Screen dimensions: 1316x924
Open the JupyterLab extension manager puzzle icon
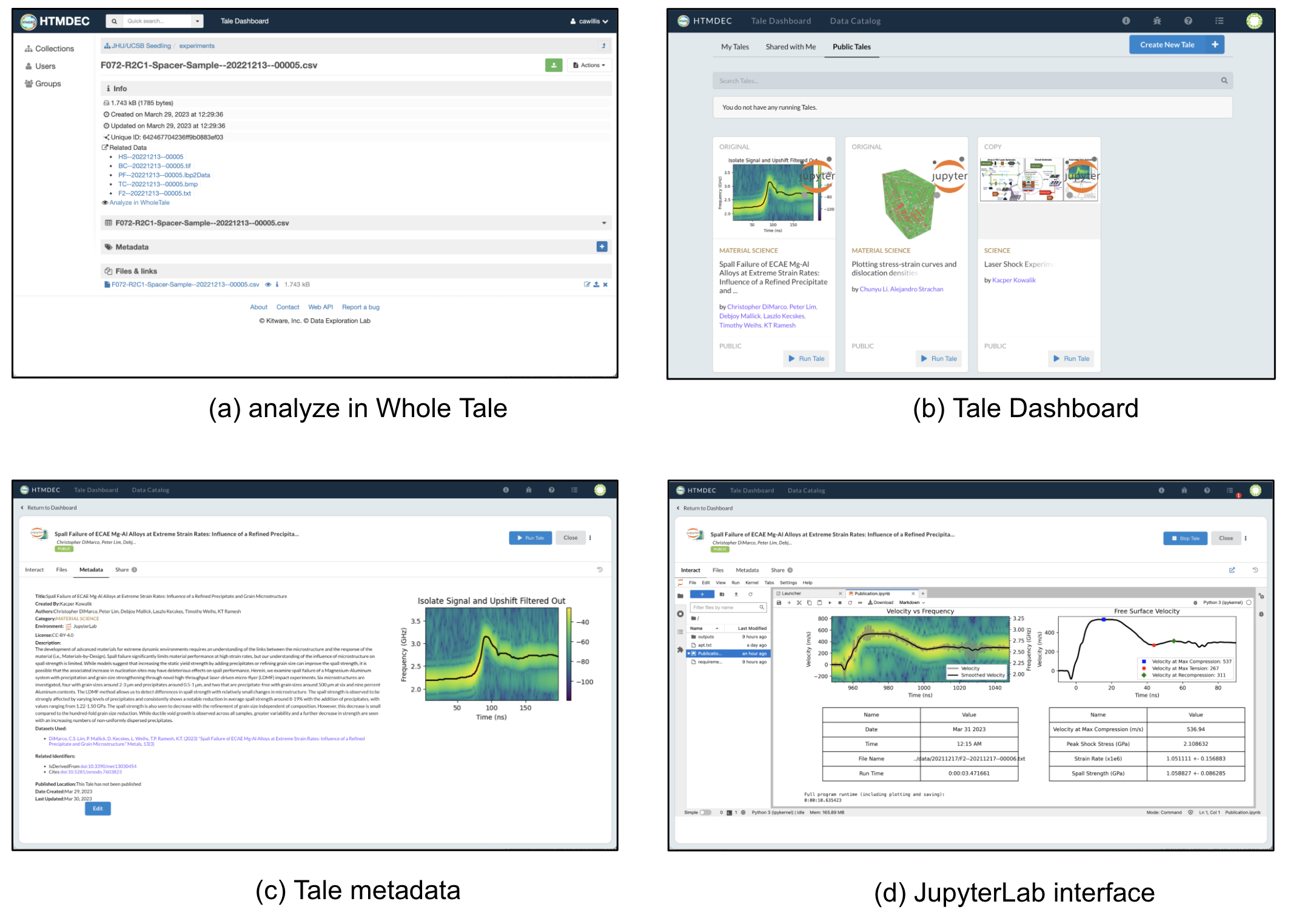coord(680,649)
